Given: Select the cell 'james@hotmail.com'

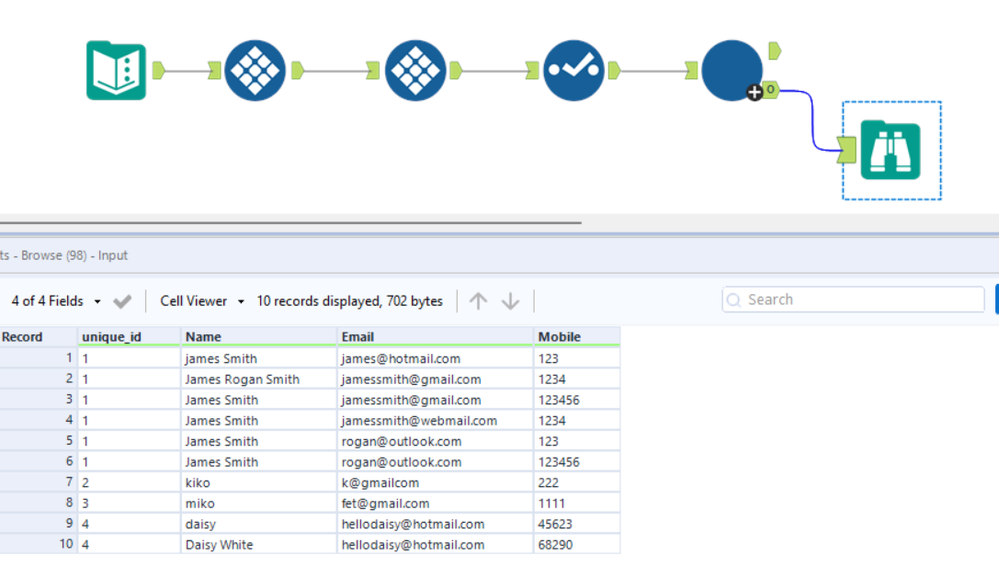Looking at the screenshot, I should [435, 359].
